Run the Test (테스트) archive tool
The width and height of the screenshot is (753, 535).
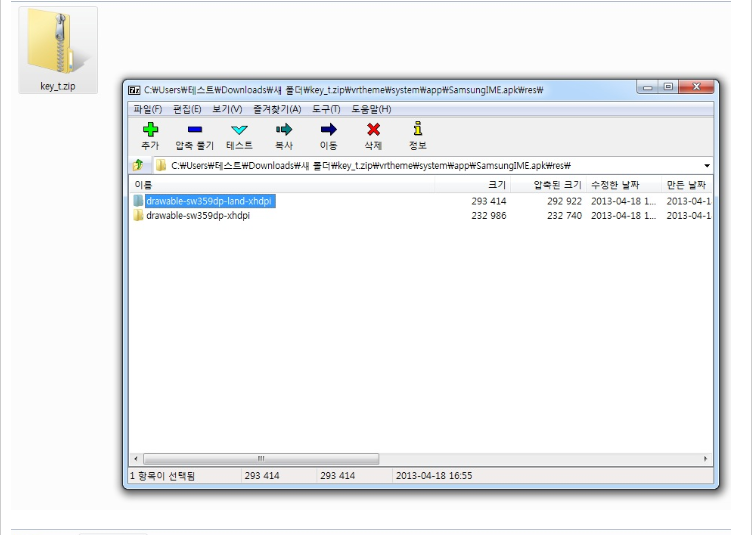(x=239, y=130)
